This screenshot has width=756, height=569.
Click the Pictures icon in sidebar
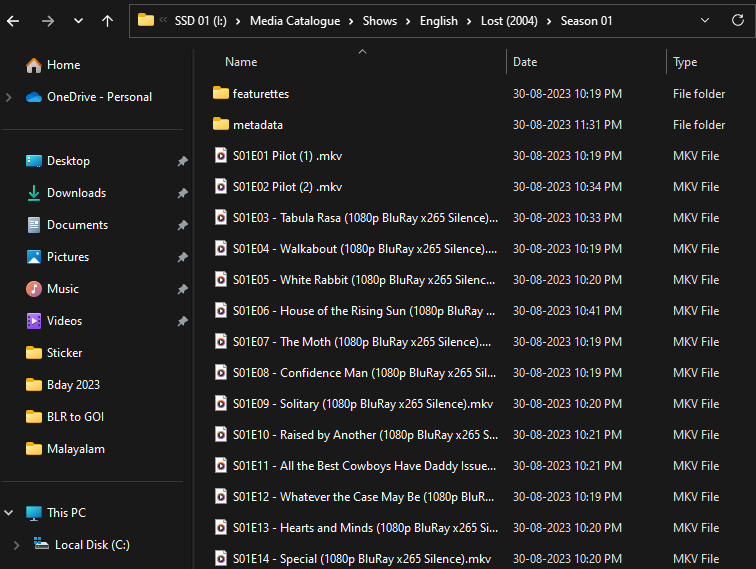34,257
